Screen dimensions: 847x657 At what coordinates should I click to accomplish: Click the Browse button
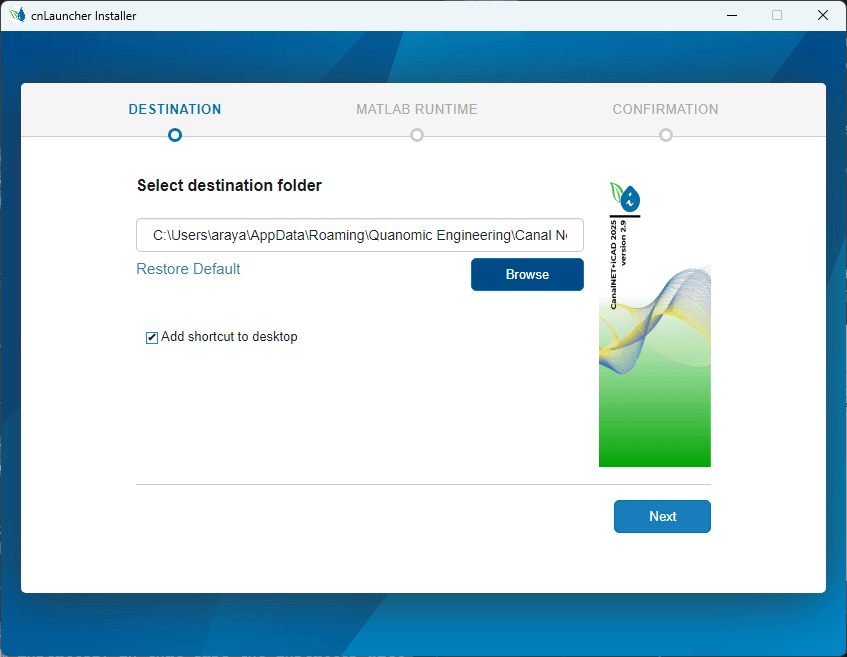click(x=527, y=274)
